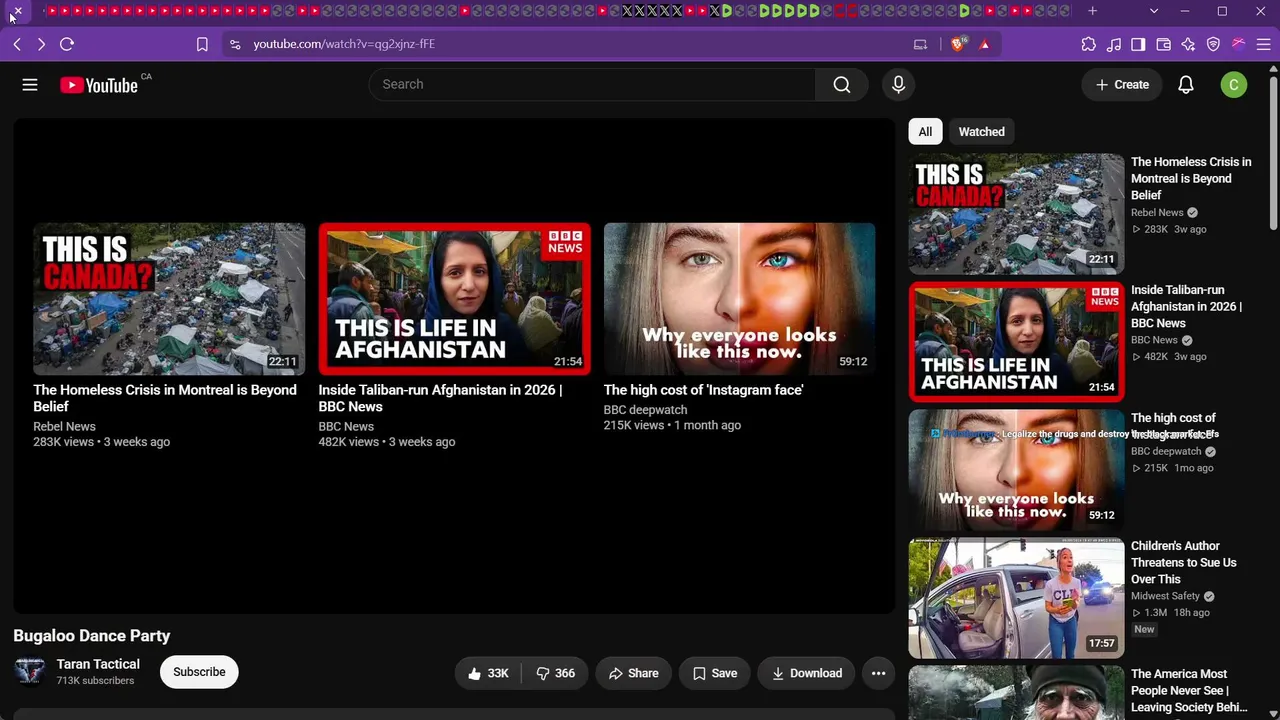
Task: Go to YouTube home via the logo
Action: (99, 85)
